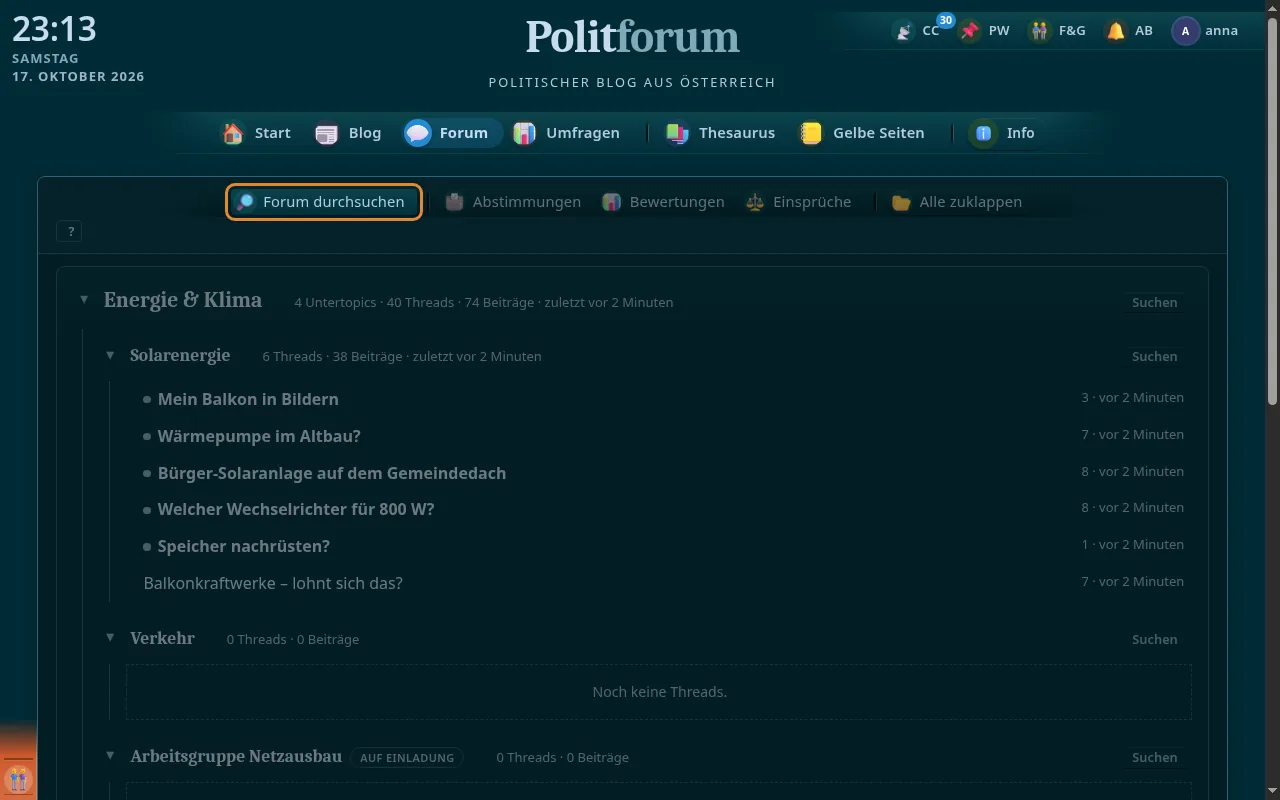The height and width of the screenshot is (800, 1280).
Task: Click the Alle zuklappen folder icon
Action: click(x=902, y=202)
